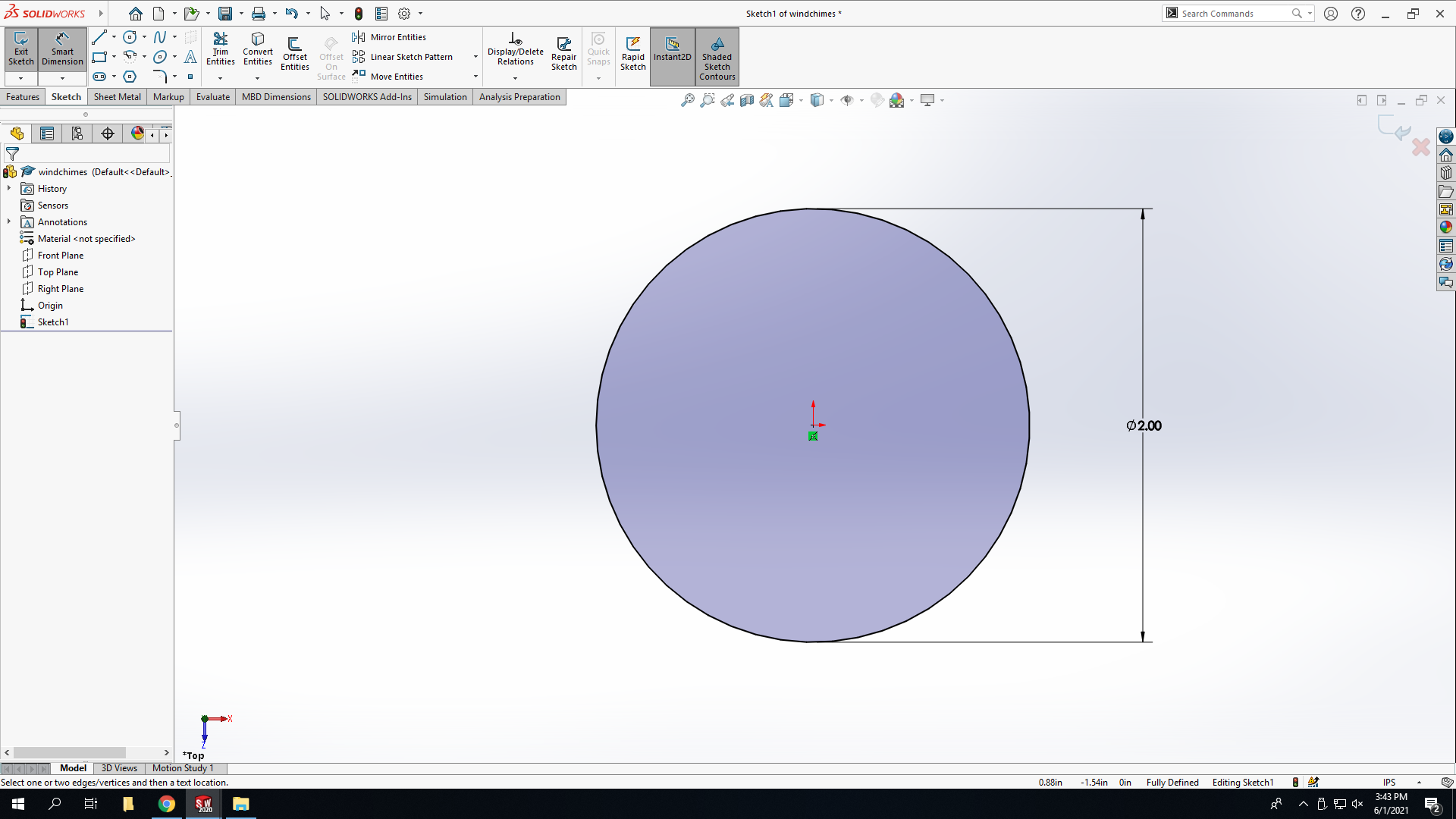1456x819 pixels.
Task: Choose Mirror Entities command
Action: [390, 37]
